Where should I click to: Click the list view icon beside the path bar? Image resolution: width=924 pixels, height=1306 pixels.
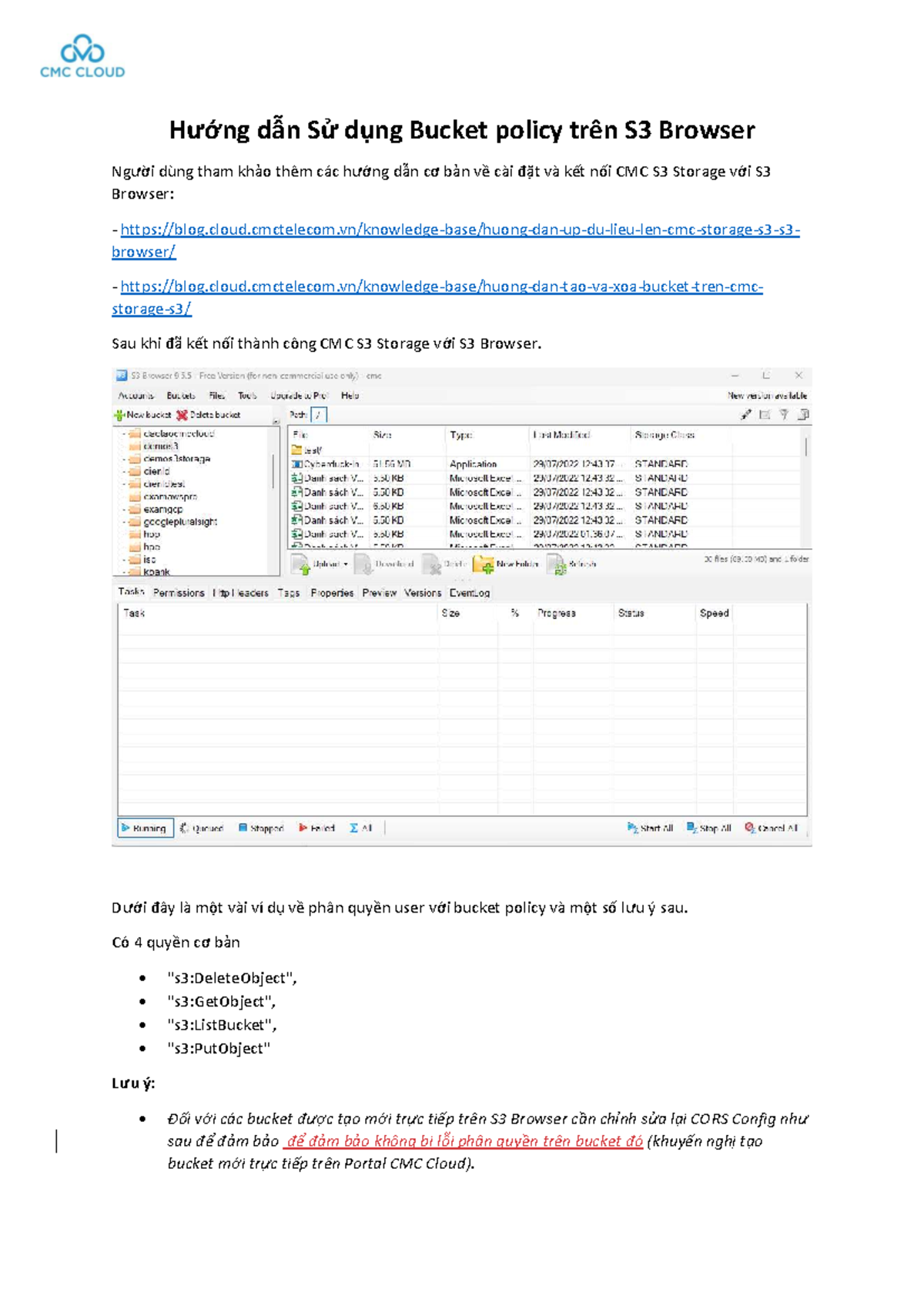point(765,415)
